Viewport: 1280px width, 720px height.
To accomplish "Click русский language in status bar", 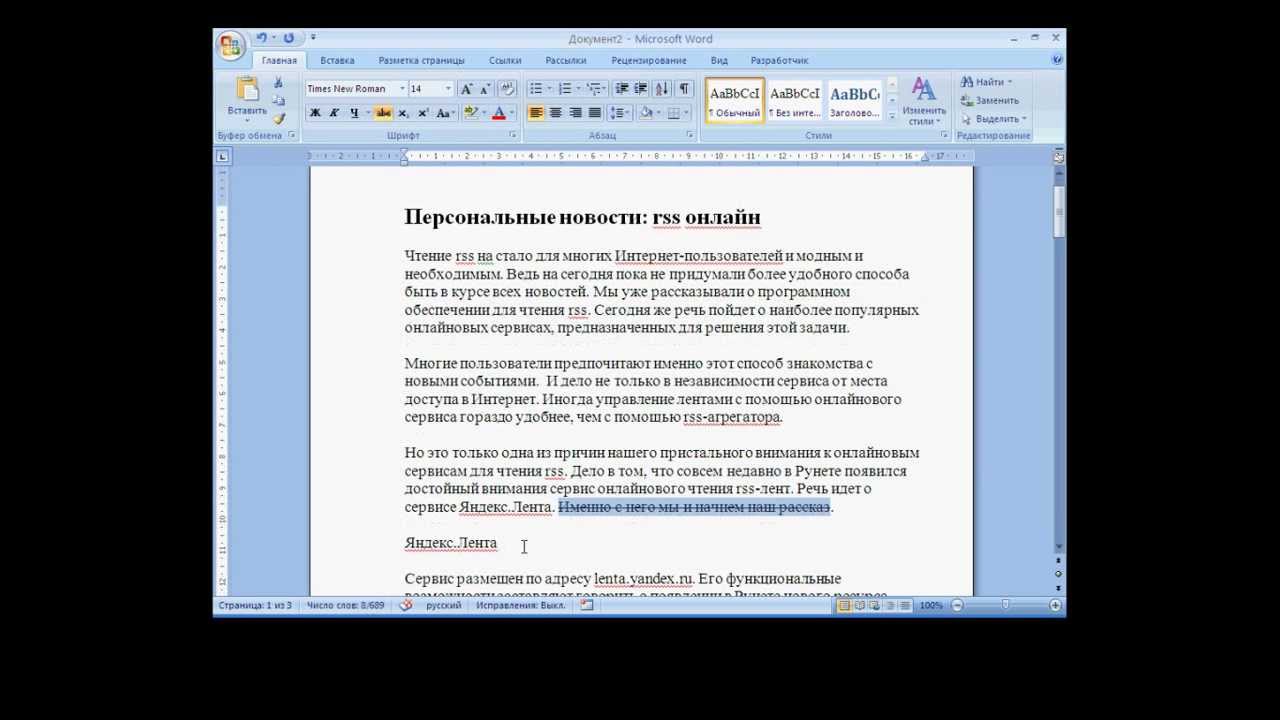I will 444,605.
